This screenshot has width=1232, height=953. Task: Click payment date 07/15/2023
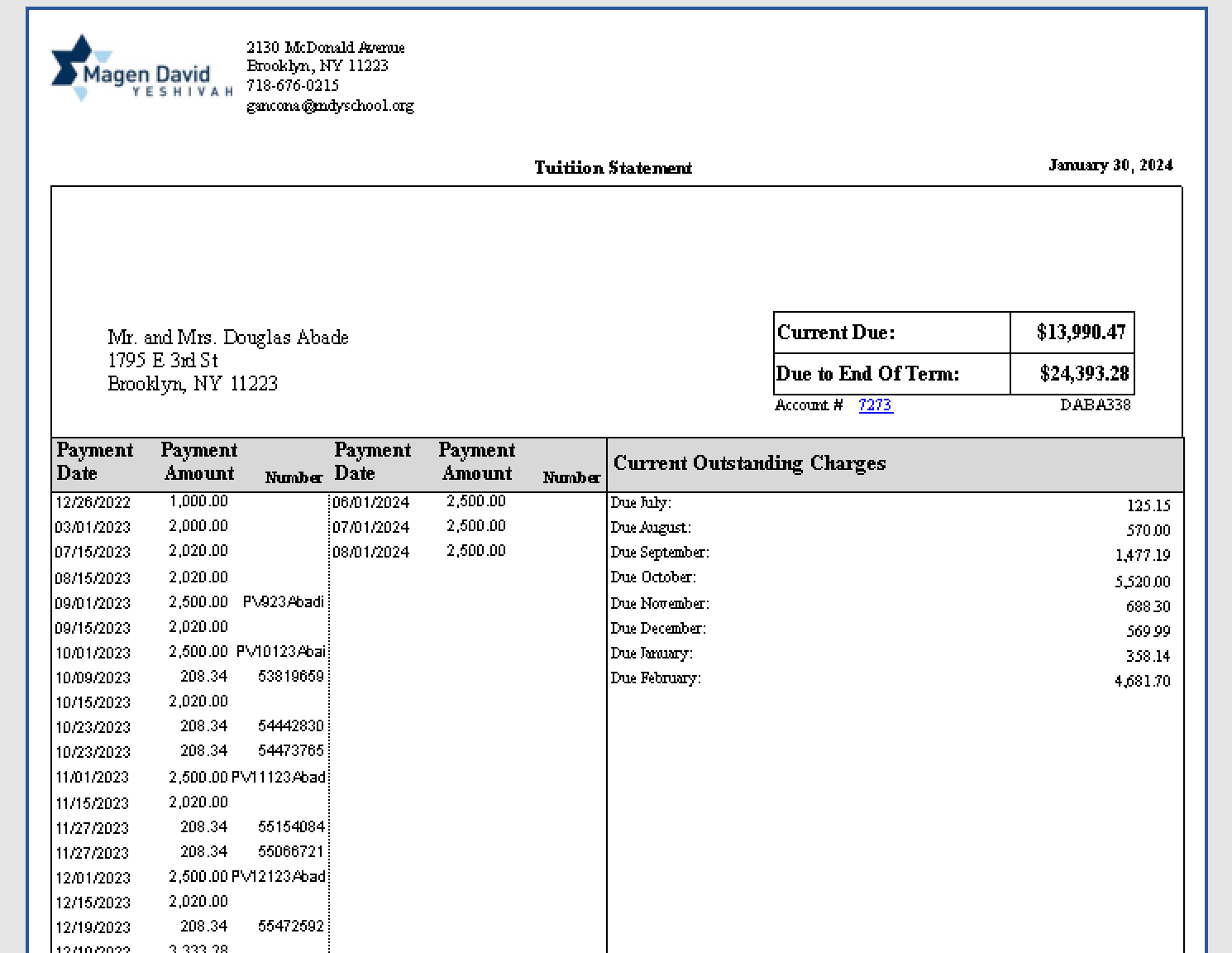(x=93, y=552)
